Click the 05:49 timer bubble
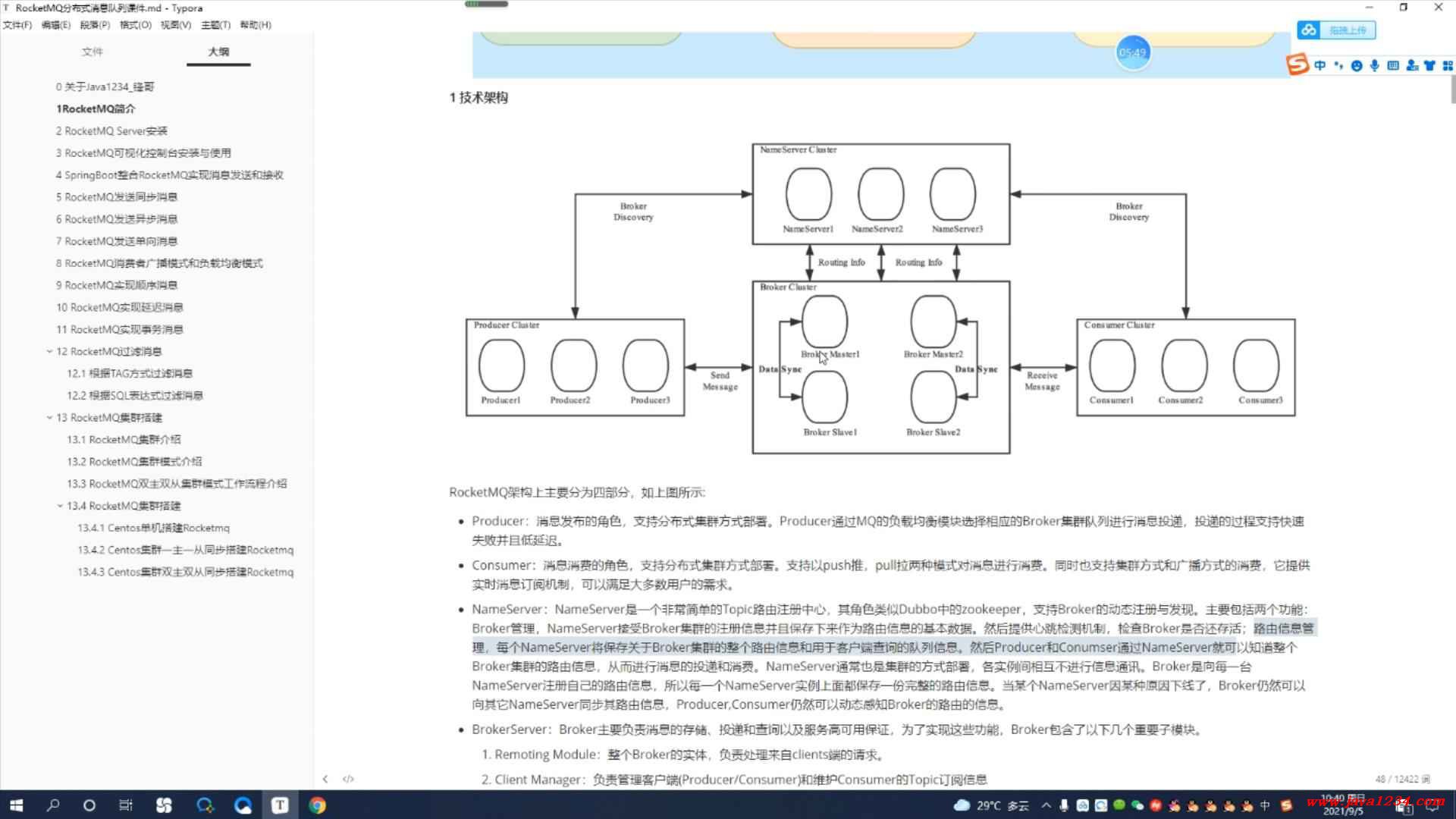This screenshot has height=819, width=1456. coord(1132,52)
